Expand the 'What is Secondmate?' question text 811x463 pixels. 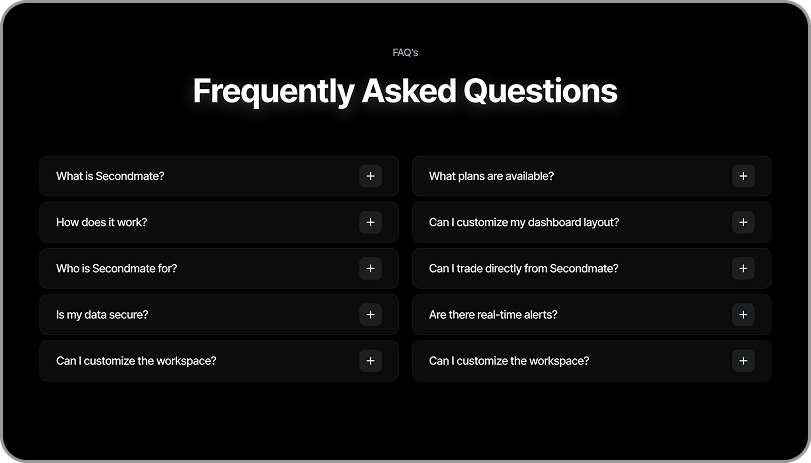[110, 176]
